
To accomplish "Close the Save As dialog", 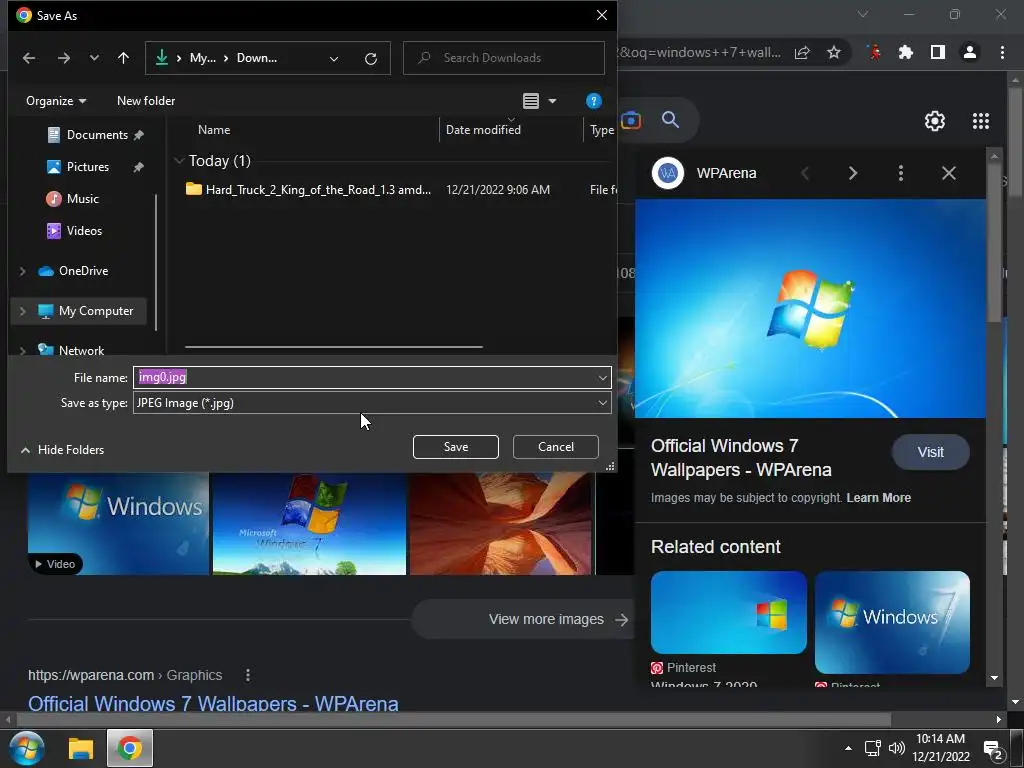I will (x=601, y=15).
